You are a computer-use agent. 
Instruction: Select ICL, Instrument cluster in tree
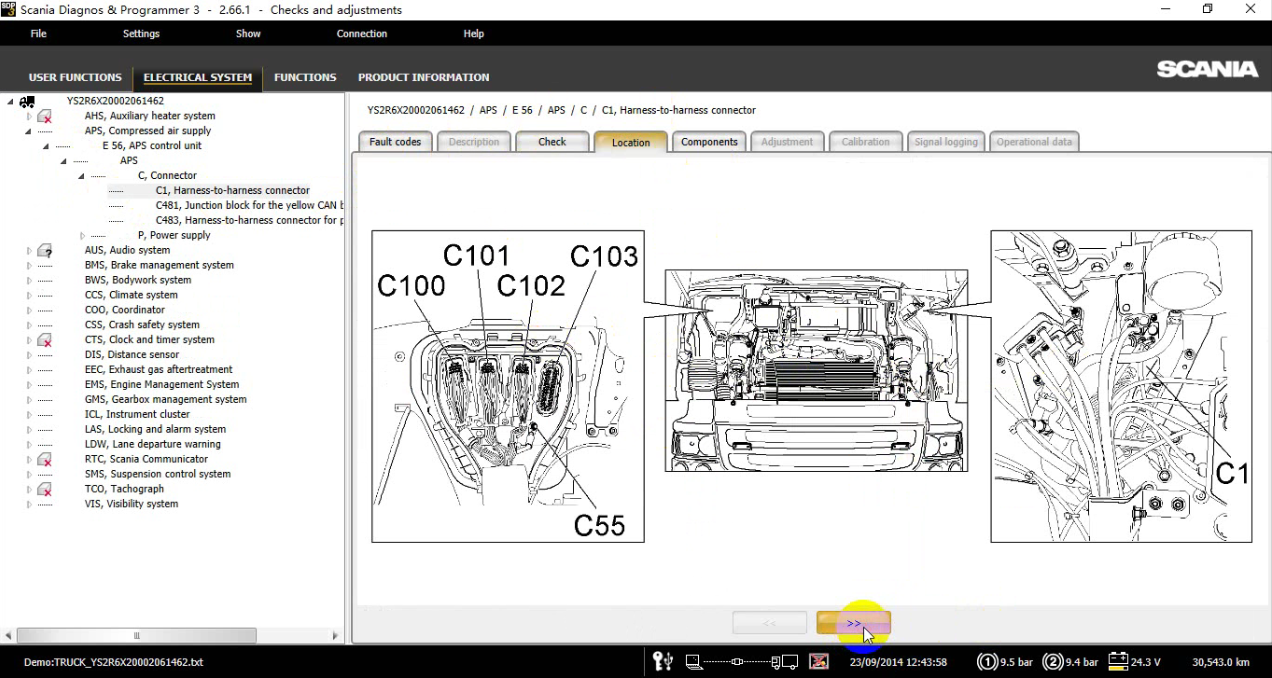137,414
